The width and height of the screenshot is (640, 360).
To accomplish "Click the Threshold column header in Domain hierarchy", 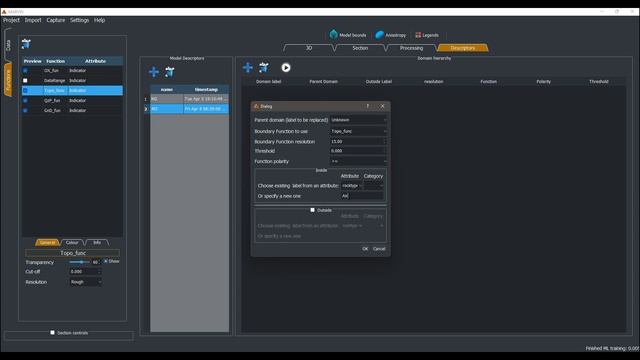I will pyautogui.click(x=598, y=82).
